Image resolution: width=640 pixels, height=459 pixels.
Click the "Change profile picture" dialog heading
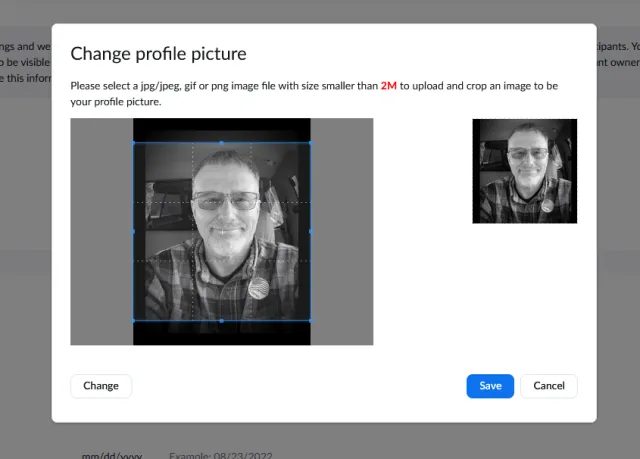(x=158, y=54)
